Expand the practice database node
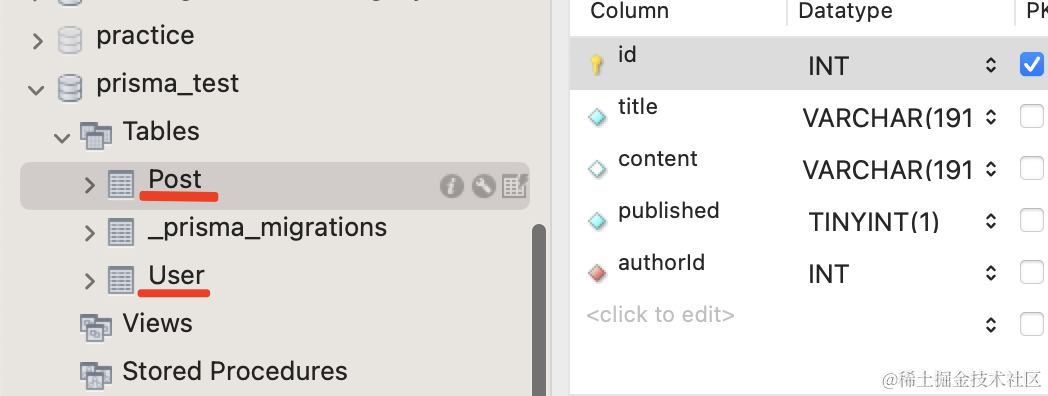This screenshot has height=396, width=1048. 37,41
